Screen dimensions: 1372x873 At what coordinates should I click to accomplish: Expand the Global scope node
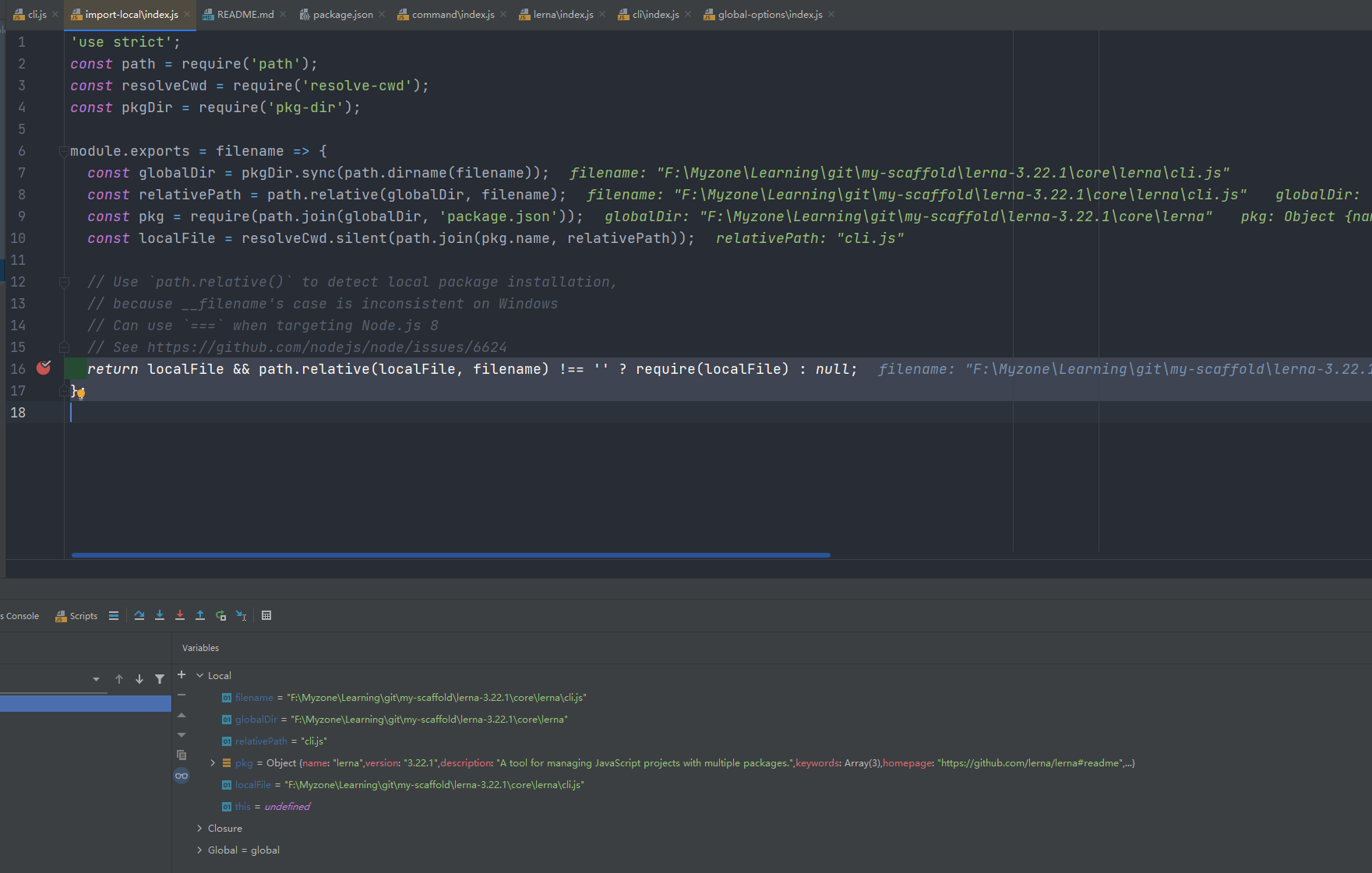199,850
